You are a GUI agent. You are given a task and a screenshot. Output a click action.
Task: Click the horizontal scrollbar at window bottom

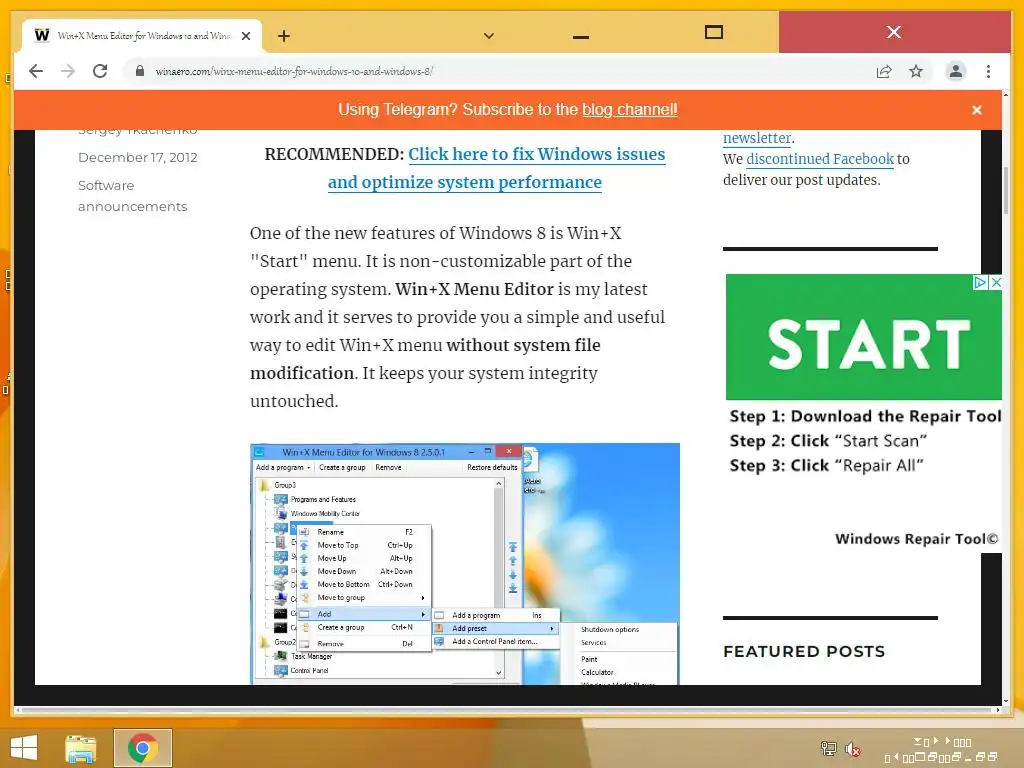[x=507, y=710]
